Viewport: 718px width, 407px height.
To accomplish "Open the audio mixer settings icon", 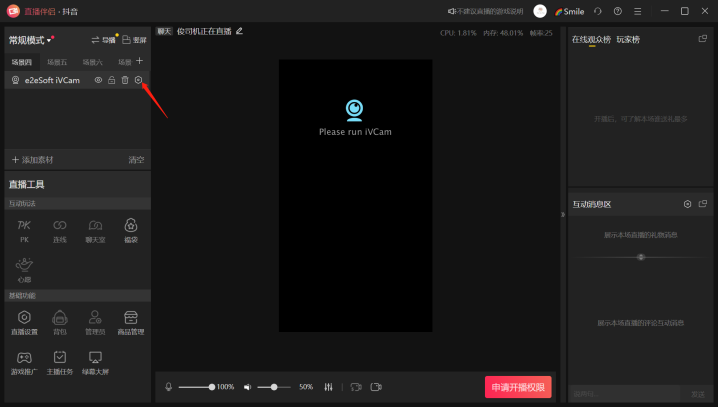I will [x=328, y=387].
